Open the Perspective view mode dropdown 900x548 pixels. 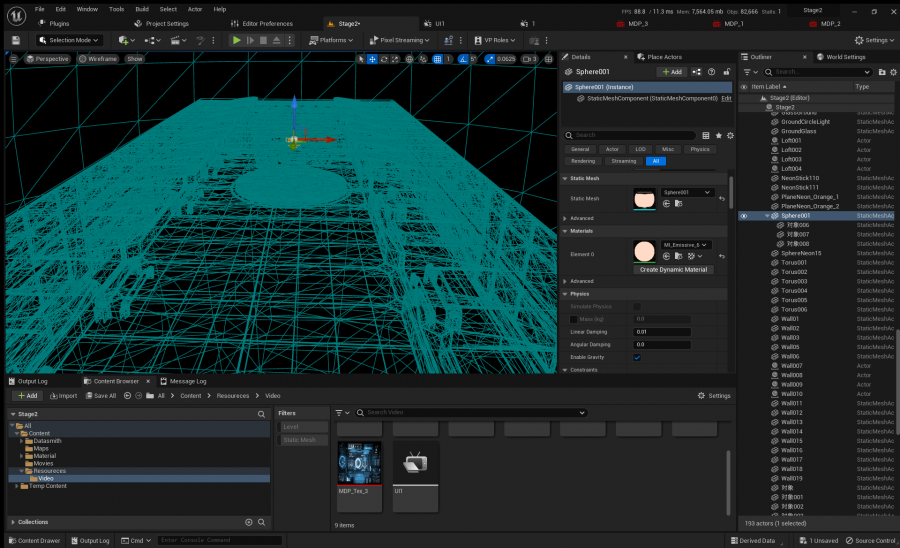[47, 59]
